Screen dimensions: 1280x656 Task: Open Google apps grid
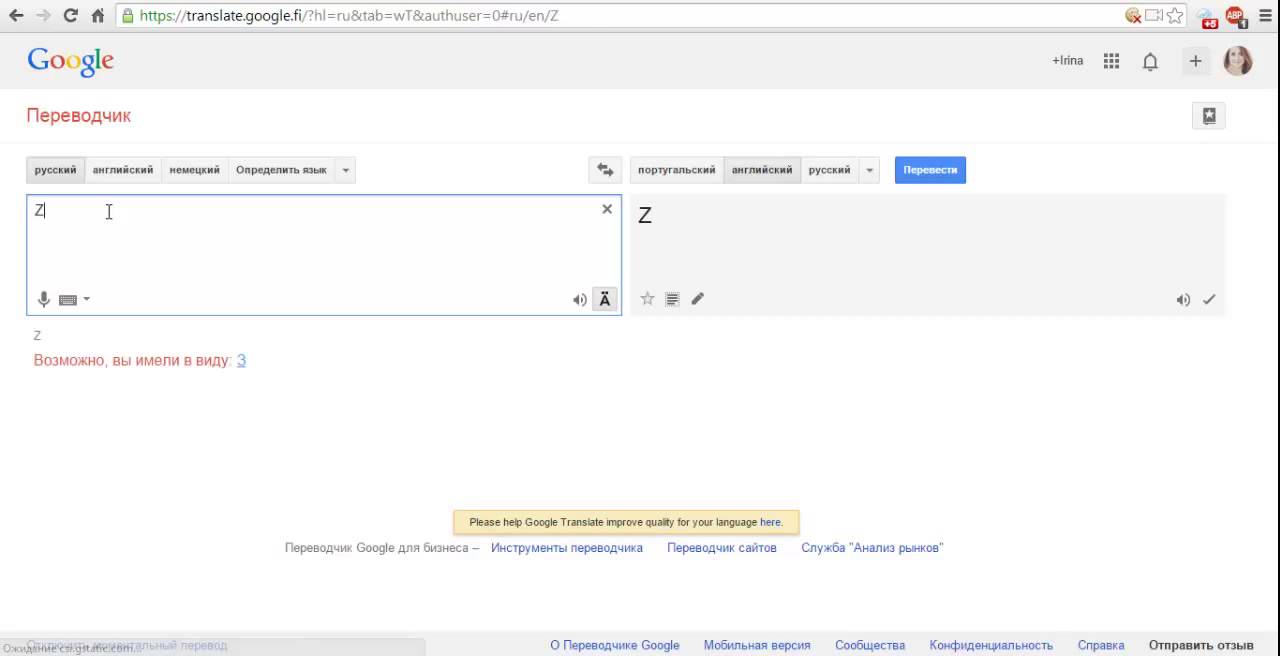1111,61
